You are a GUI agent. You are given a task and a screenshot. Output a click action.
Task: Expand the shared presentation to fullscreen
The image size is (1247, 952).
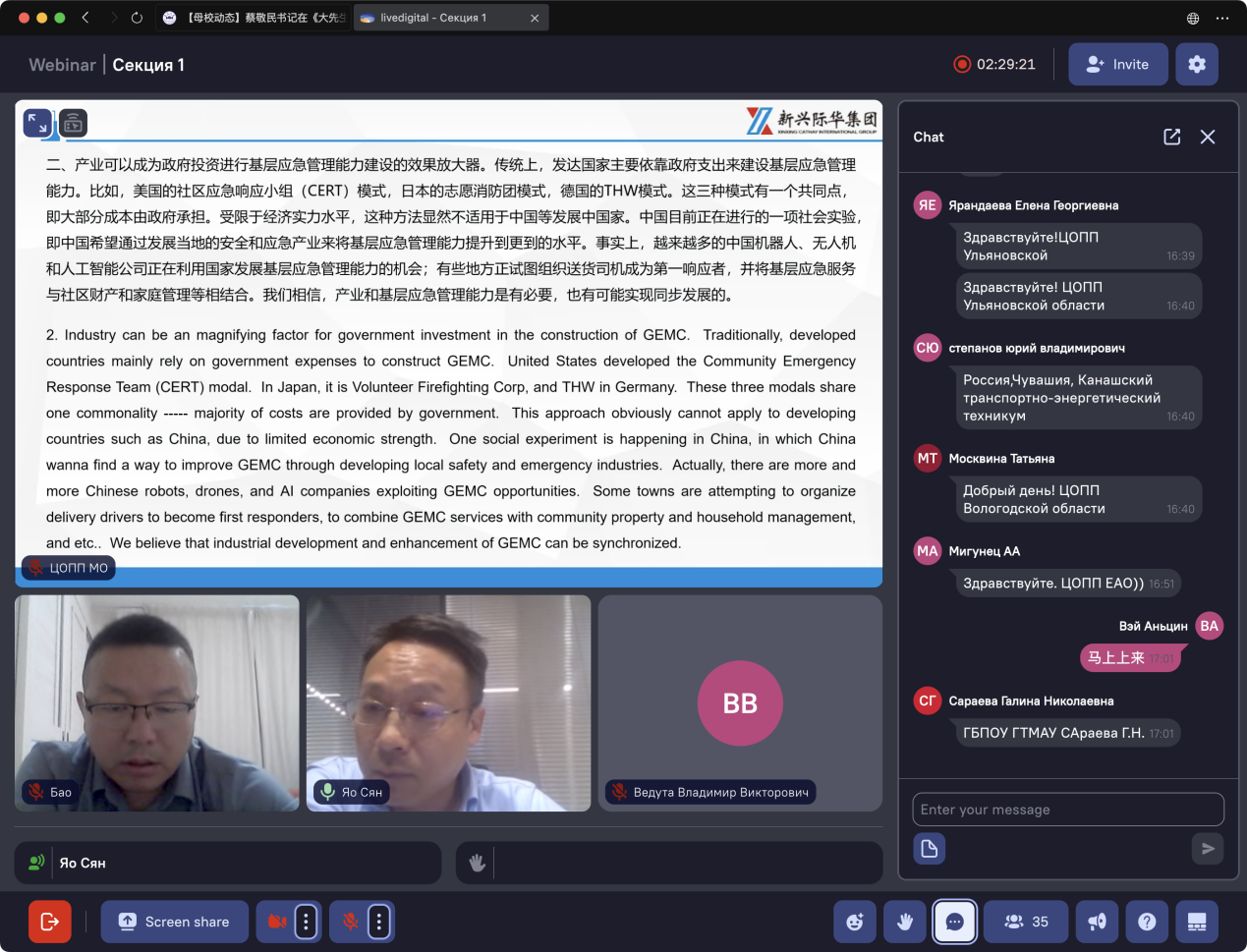coord(37,123)
